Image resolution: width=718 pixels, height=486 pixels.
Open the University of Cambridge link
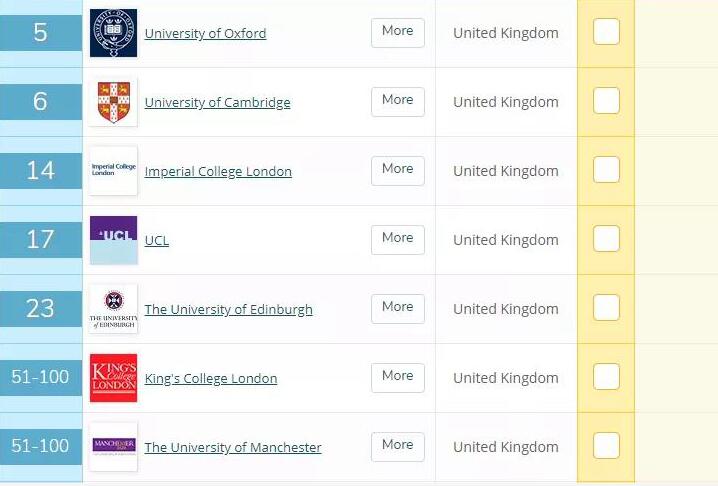(x=217, y=103)
